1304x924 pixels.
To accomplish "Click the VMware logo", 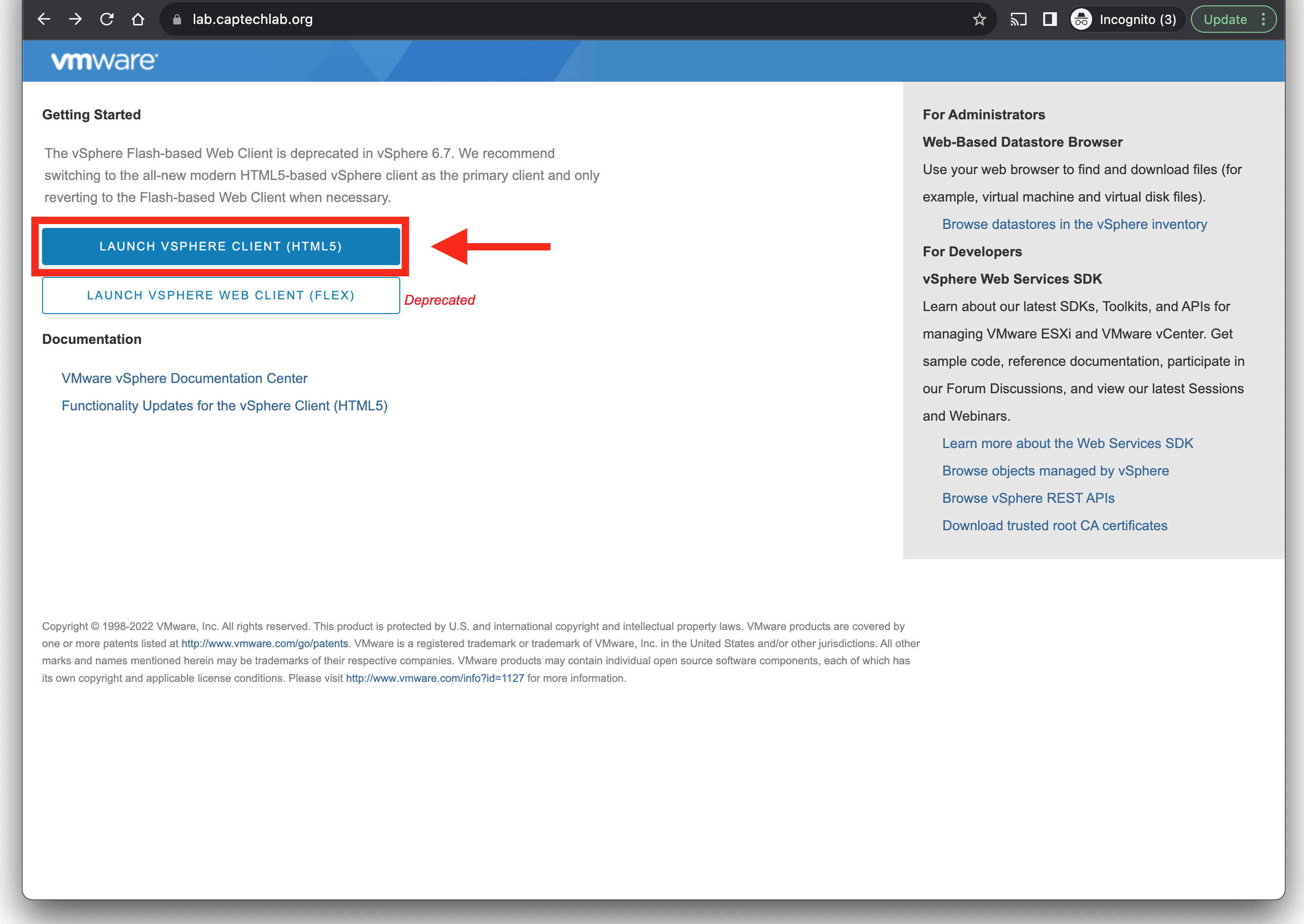I will tap(104, 61).
